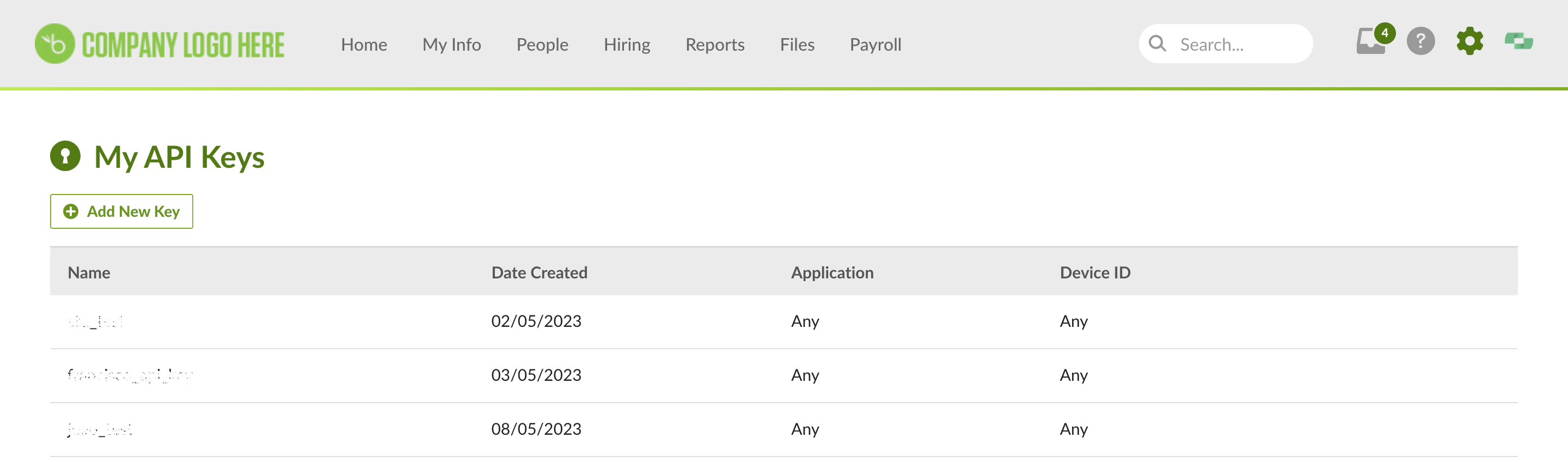Open the help question mark icon
The width and height of the screenshot is (1568, 462).
click(x=1420, y=41)
